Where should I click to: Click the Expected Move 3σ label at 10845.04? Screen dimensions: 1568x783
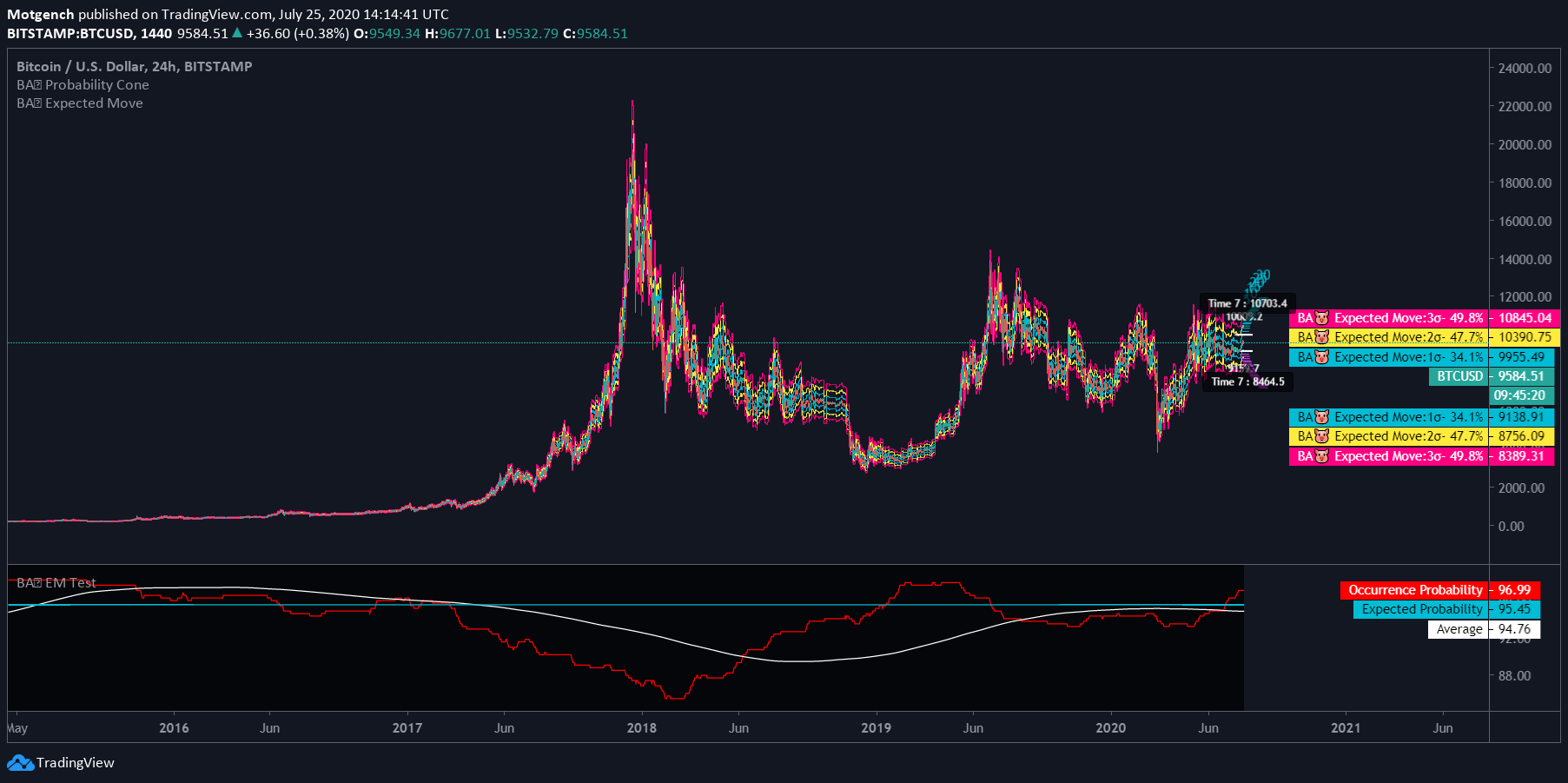(x=1425, y=318)
